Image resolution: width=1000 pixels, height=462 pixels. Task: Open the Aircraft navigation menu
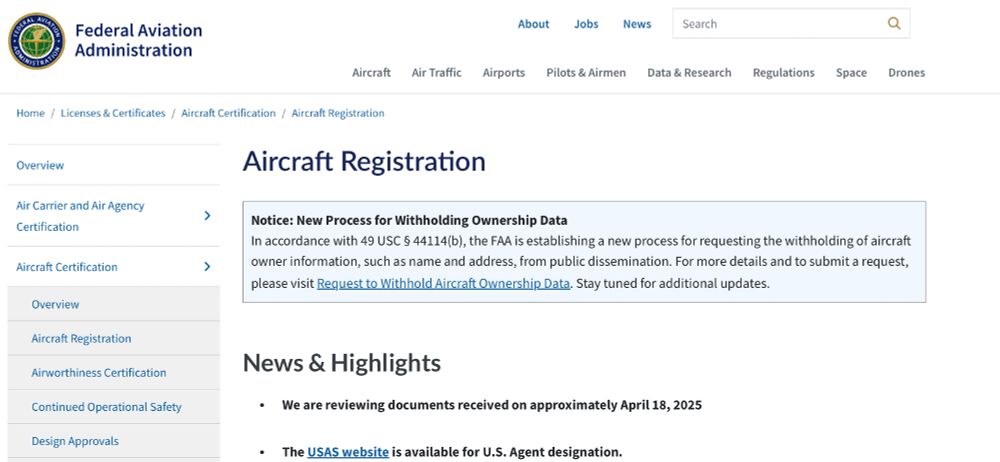tap(371, 73)
